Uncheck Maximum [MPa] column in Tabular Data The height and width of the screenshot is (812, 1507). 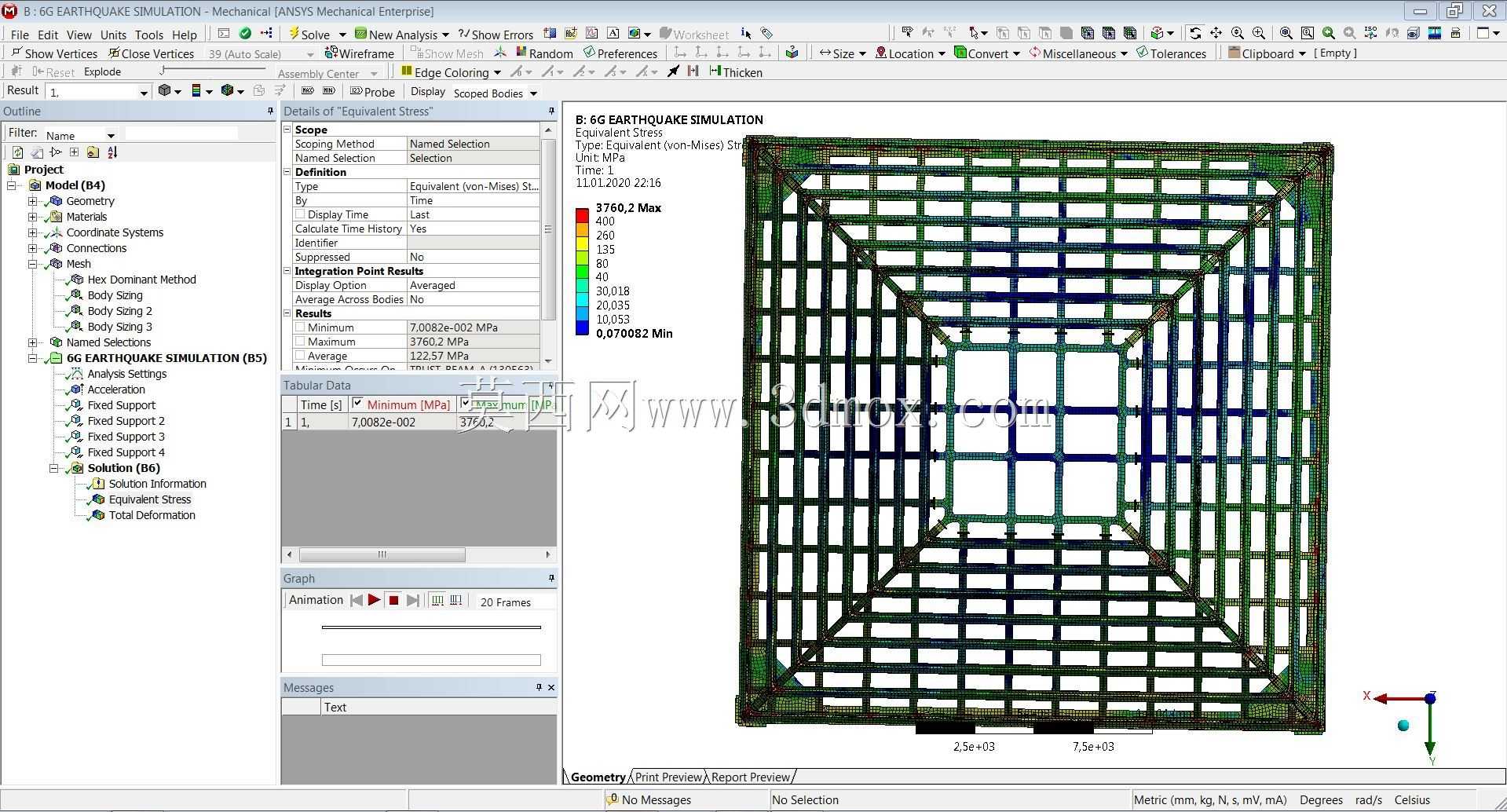click(x=466, y=404)
